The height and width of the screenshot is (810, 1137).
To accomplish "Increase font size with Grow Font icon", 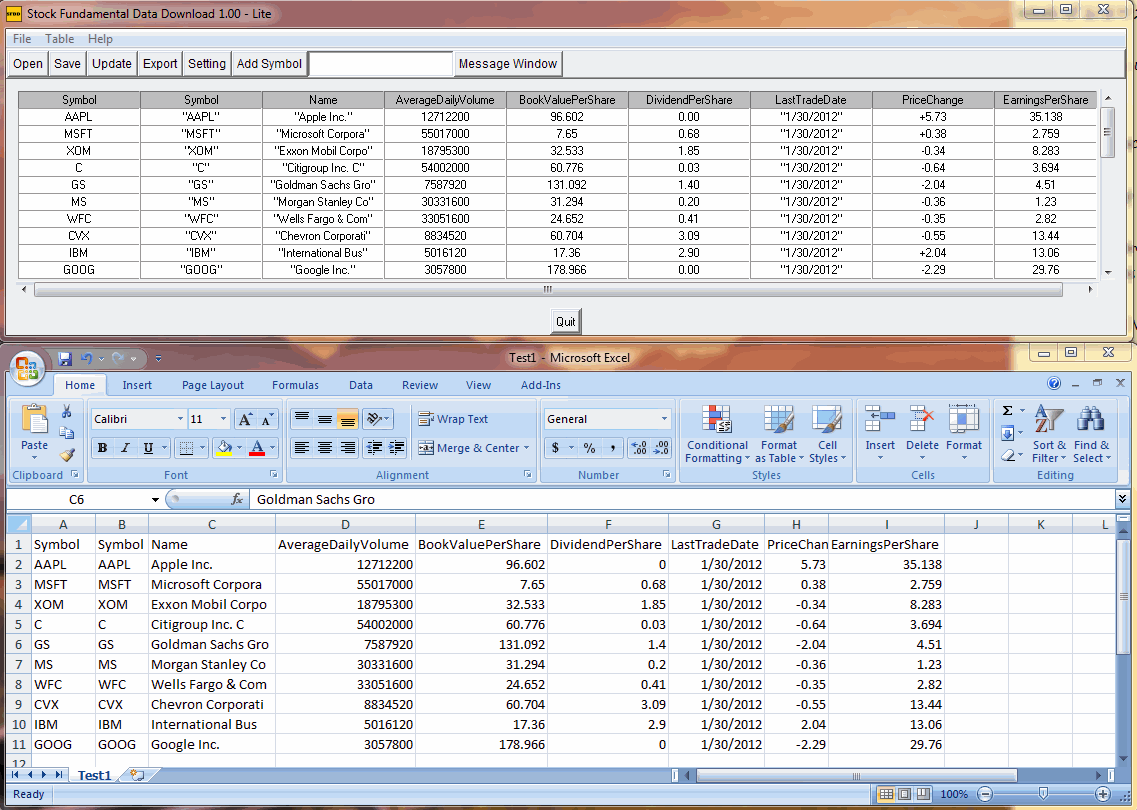I will coord(246,419).
